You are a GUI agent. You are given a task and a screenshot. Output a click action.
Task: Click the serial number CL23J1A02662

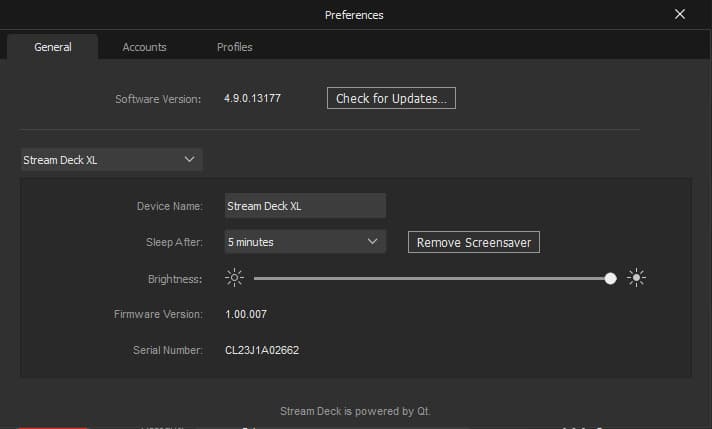point(262,350)
